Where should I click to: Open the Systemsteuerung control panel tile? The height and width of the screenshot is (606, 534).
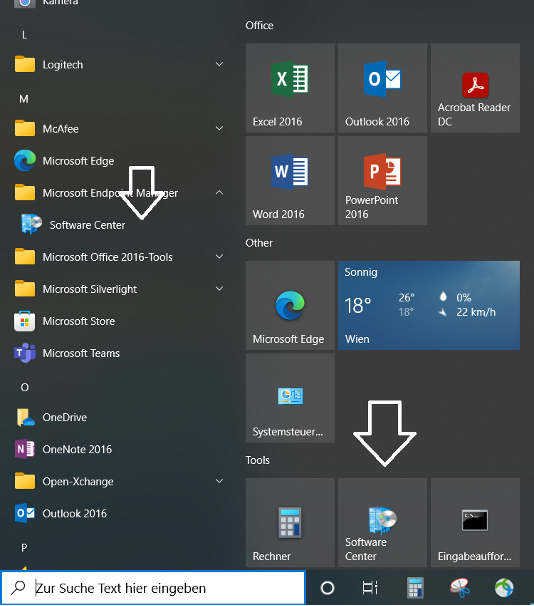click(x=290, y=398)
